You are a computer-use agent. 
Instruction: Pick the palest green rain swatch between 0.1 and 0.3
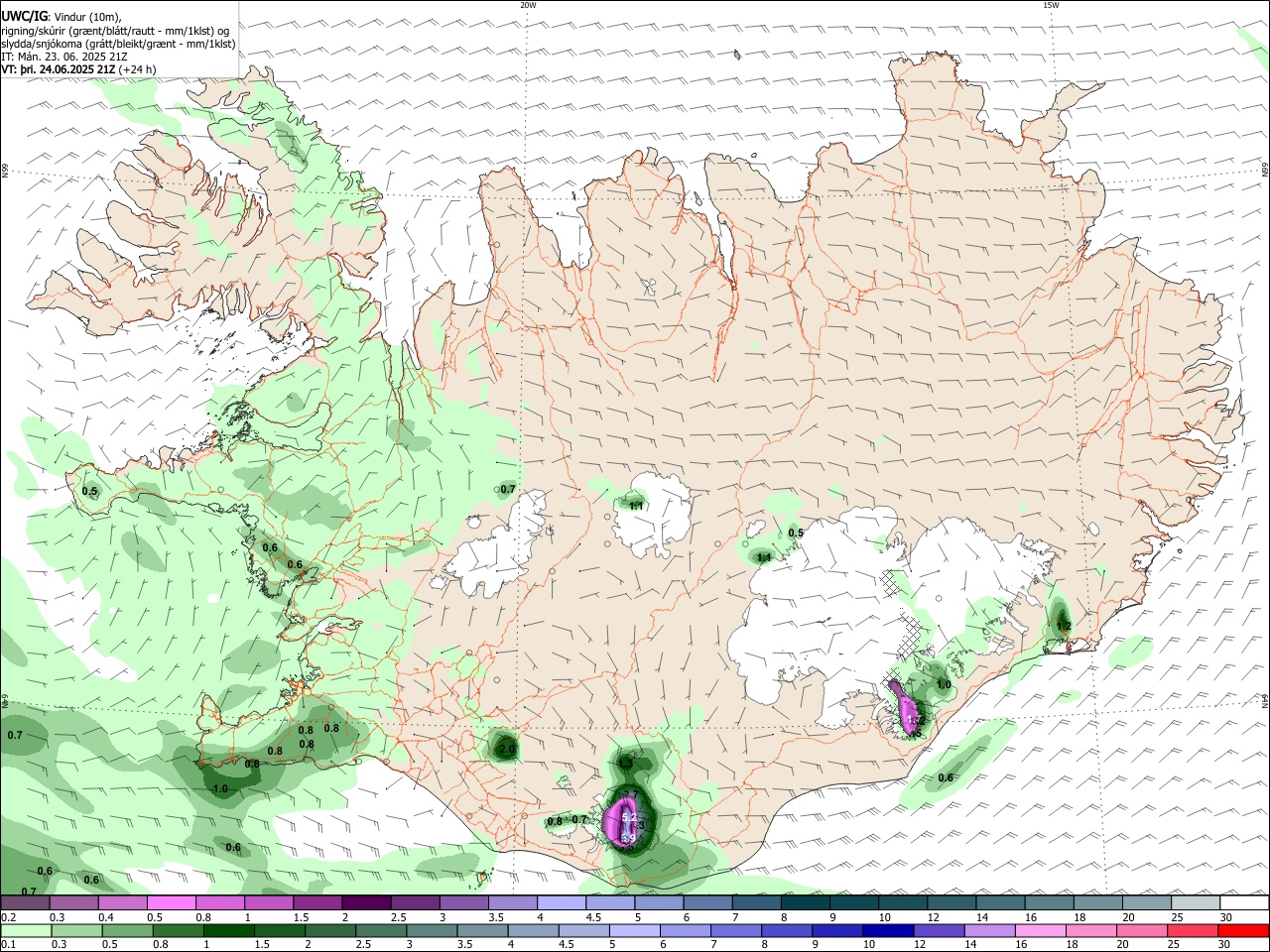(26, 930)
